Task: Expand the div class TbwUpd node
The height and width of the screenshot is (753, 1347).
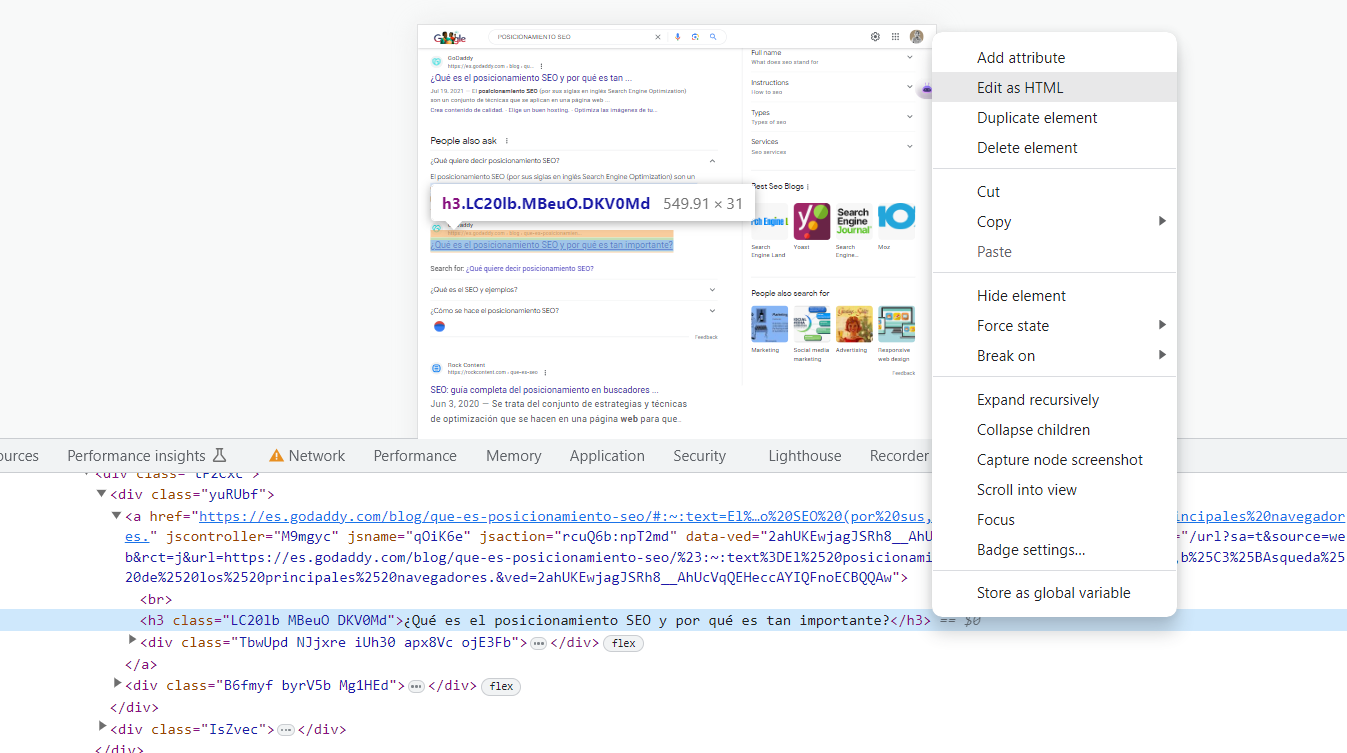Action: click(132, 641)
